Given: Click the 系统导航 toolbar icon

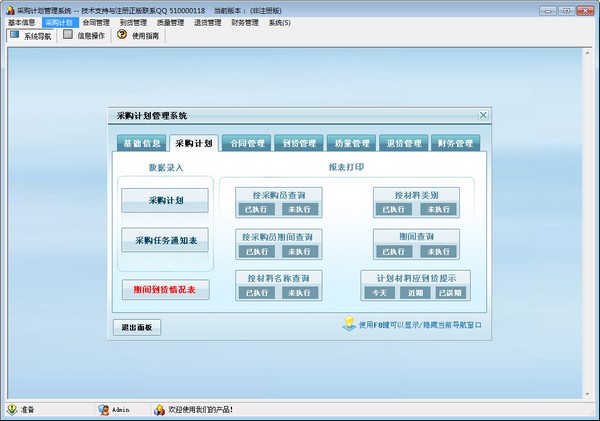Looking at the screenshot, I should coord(14,34).
